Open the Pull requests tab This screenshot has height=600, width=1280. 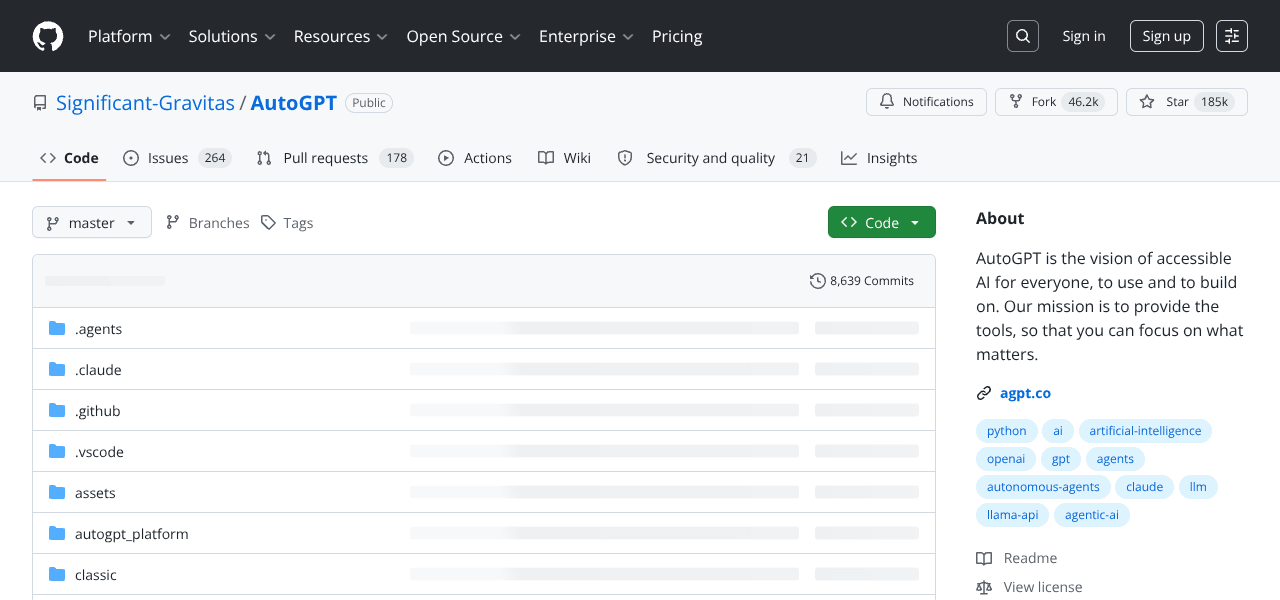(334, 158)
